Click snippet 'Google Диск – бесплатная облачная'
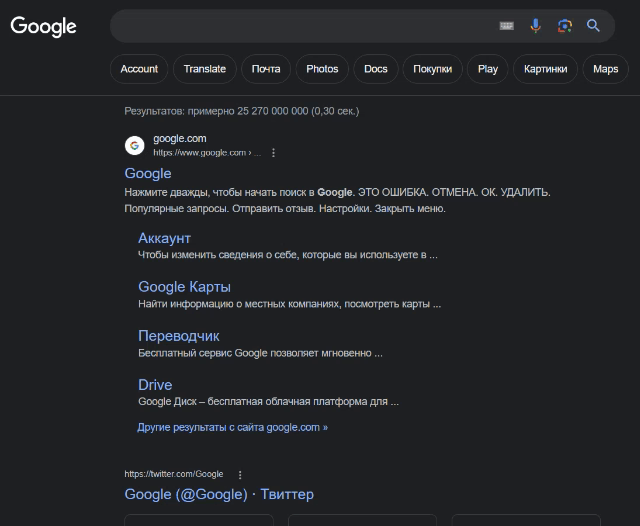This screenshot has height=526, width=640. [x=269, y=402]
